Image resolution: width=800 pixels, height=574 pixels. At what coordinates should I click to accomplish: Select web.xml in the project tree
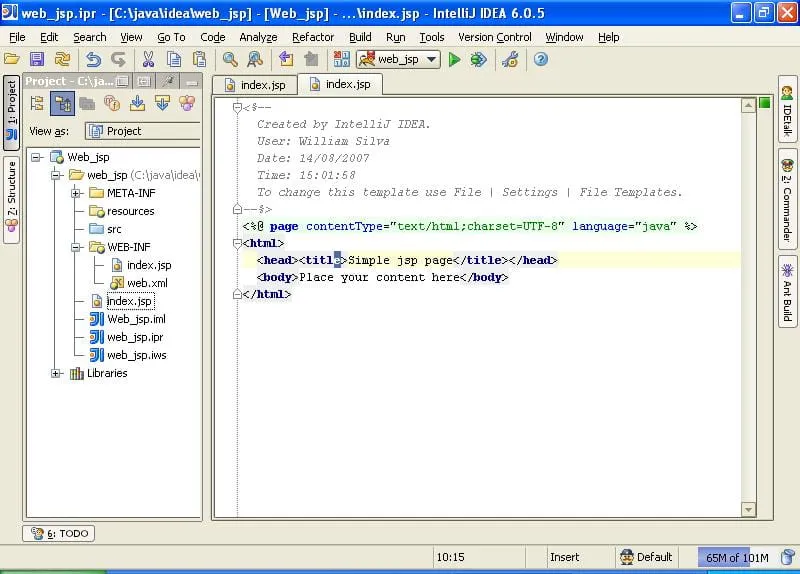[x=146, y=283]
